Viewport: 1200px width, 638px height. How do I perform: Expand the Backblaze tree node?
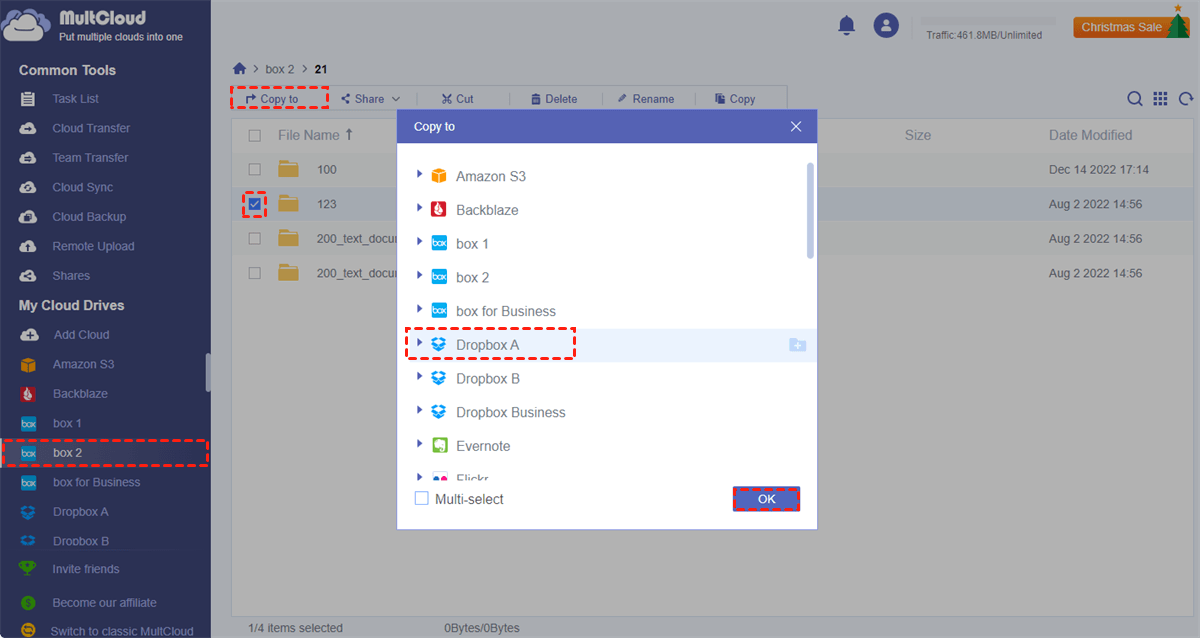coord(419,209)
